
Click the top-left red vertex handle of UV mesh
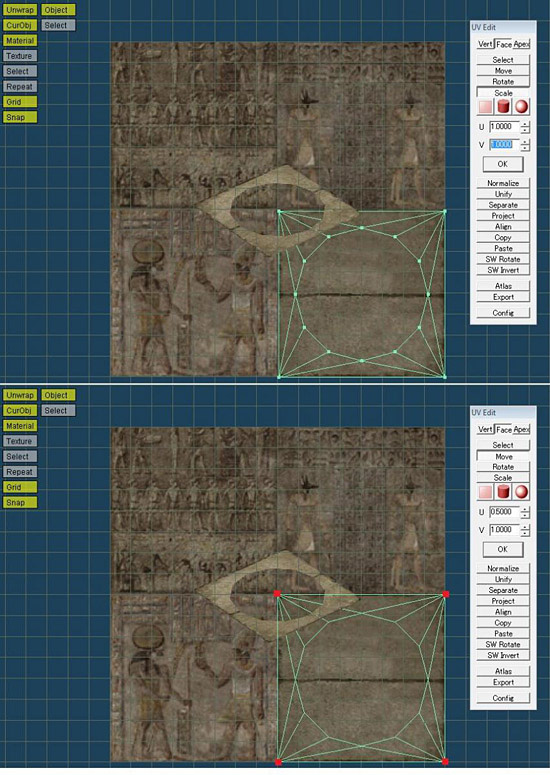(277, 594)
